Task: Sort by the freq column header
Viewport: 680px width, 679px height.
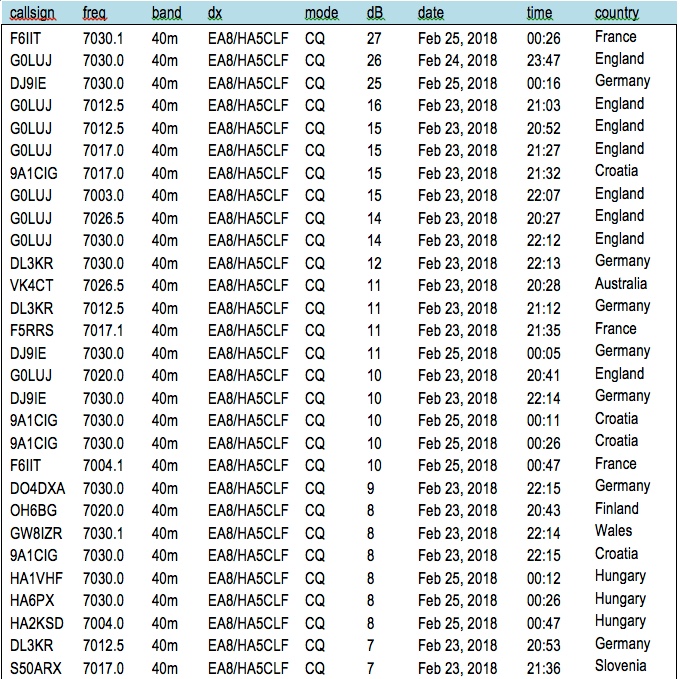Action: [x=95, y=13]
